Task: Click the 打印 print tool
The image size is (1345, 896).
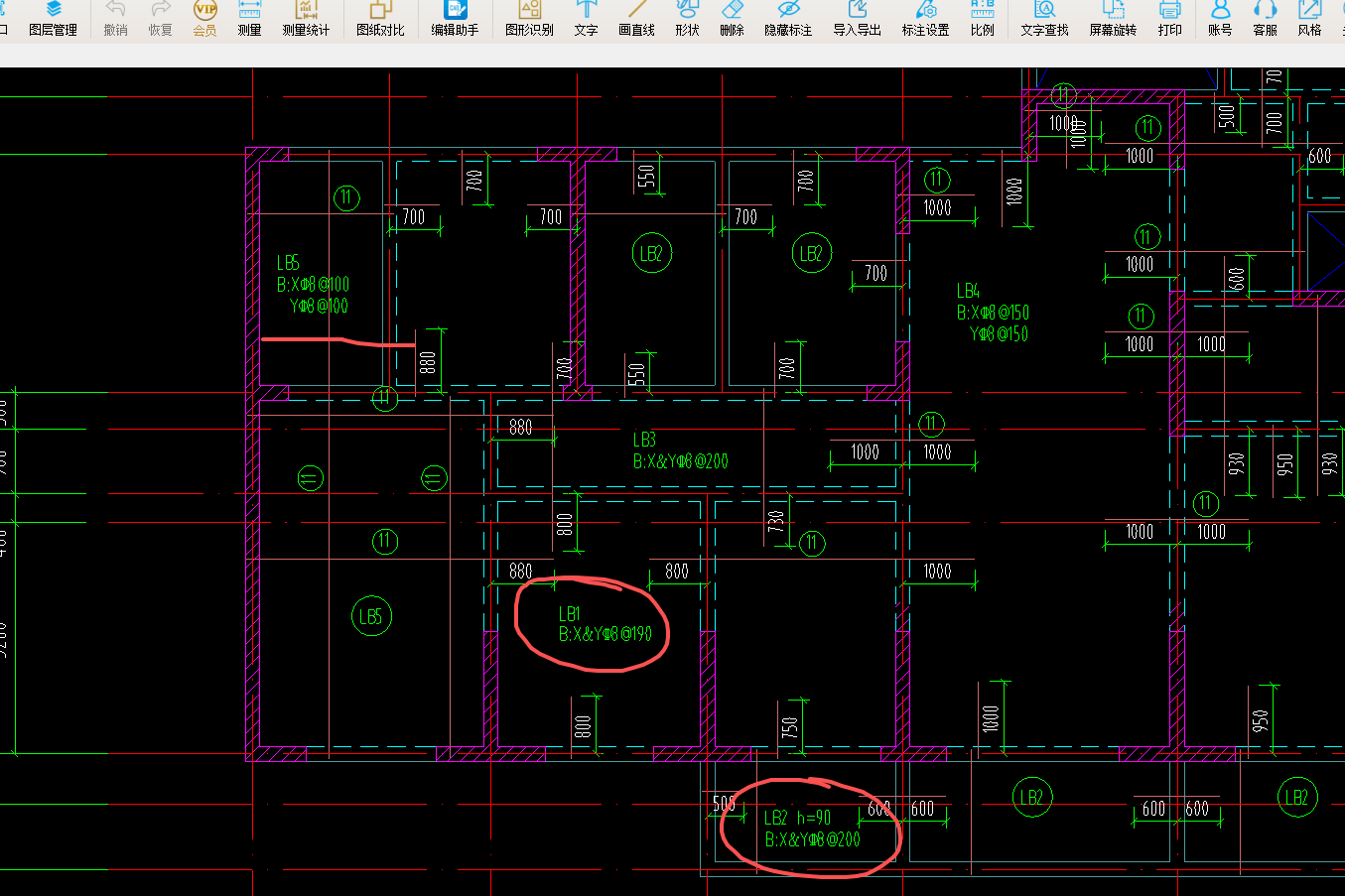Action: [1169, 19]
